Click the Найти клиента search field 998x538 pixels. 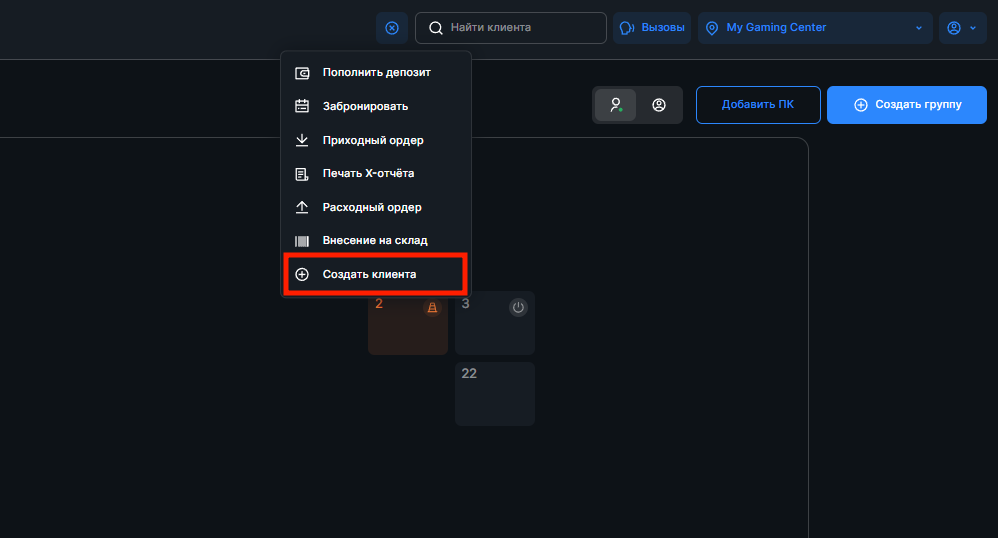click(x=510, y=28)
